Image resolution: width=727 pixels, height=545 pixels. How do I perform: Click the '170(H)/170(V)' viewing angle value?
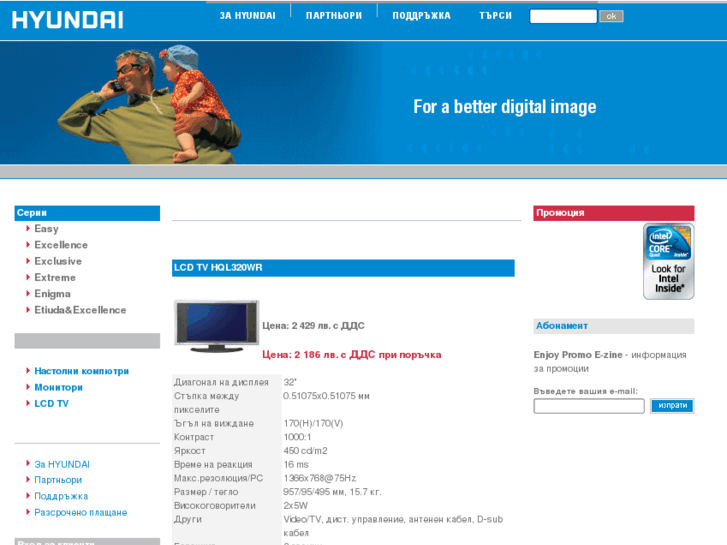(313, 423)
